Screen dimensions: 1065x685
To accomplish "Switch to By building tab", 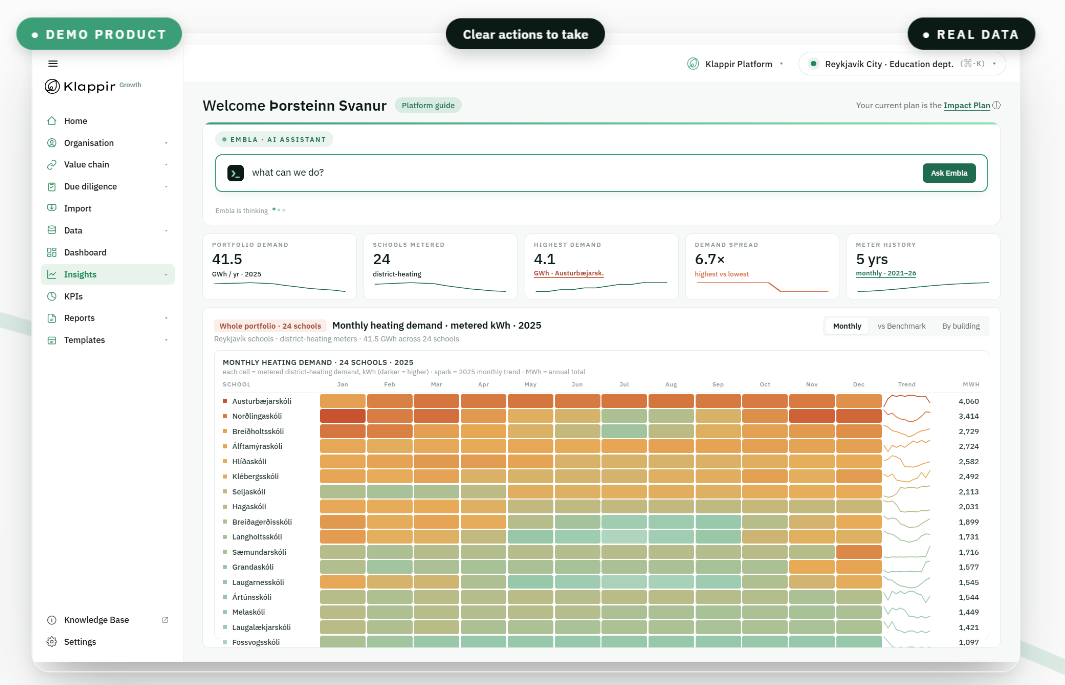I will pos(960,327).
